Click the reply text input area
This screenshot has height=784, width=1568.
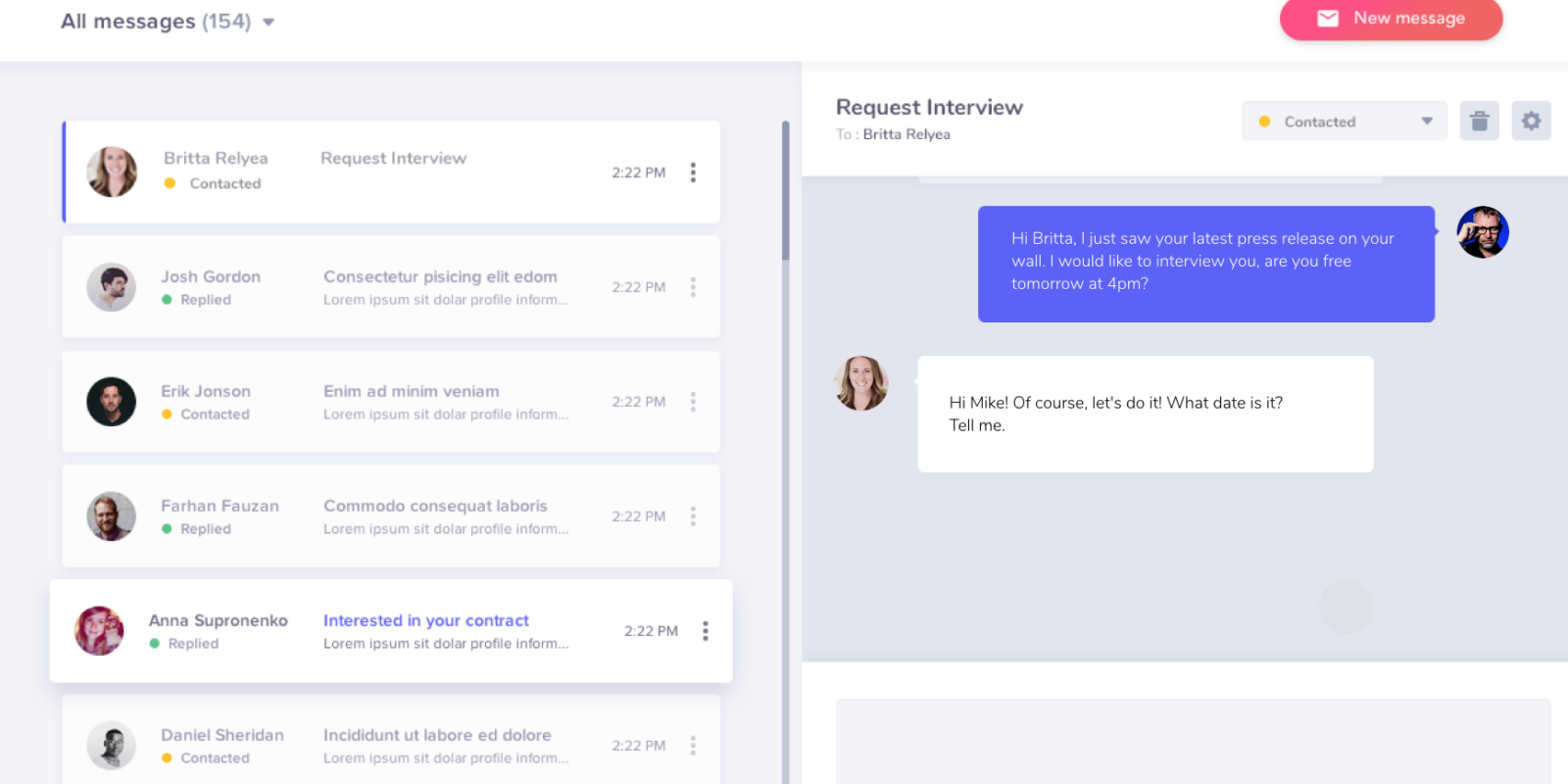pos(1193,741)
